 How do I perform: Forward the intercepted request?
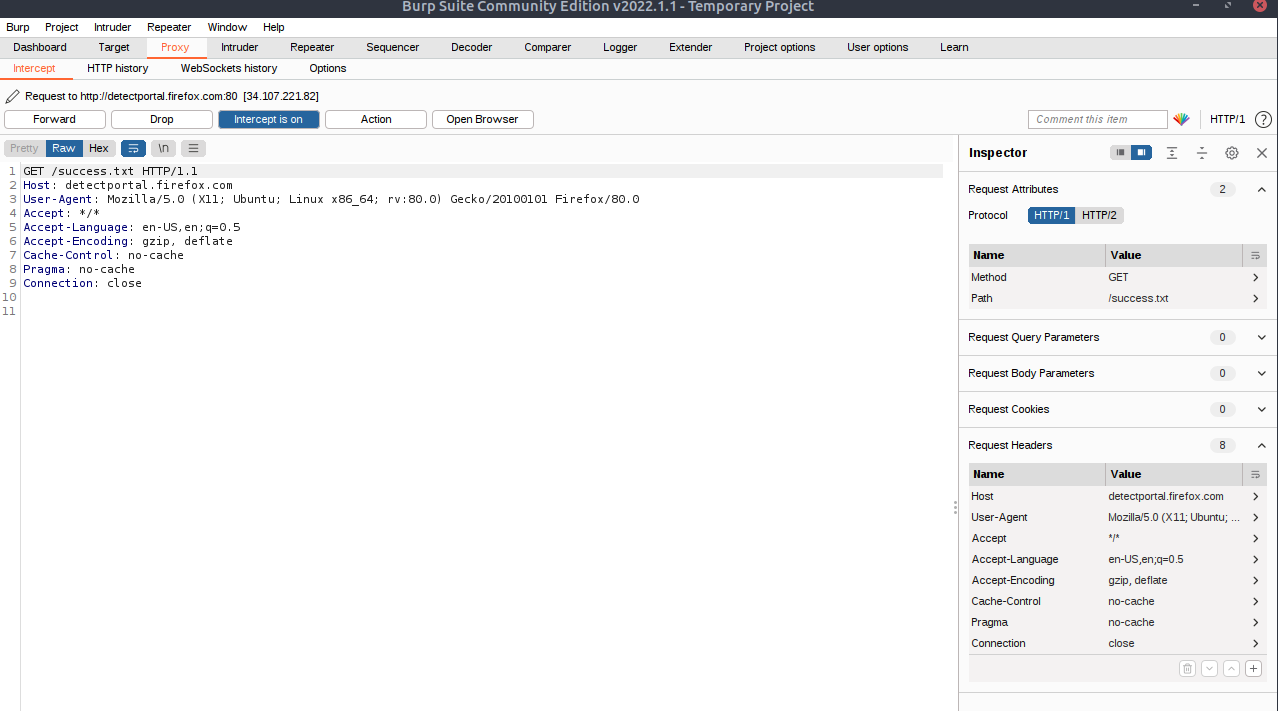[54, 119]
